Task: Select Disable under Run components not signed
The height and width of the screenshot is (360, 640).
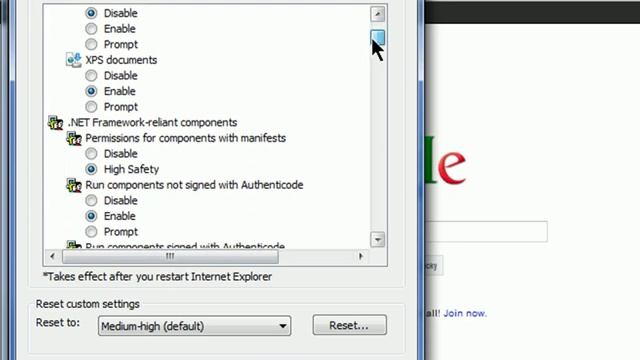Action: (x=91, y=200)
